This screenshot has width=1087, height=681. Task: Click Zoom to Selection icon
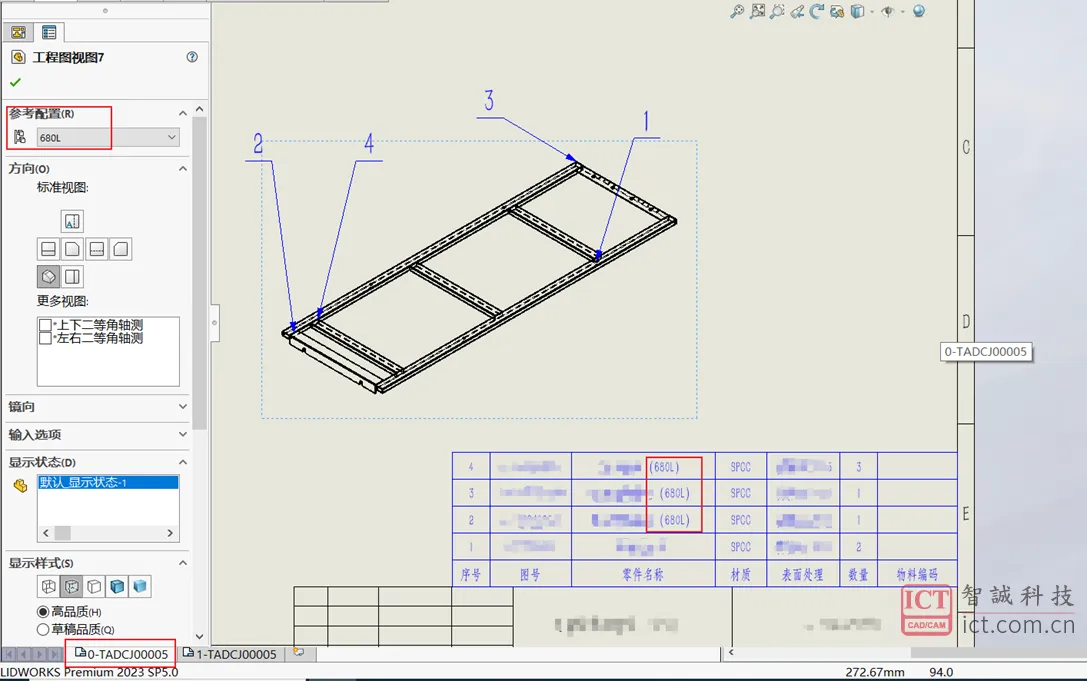pyautogui.click(x=777, y=11)
